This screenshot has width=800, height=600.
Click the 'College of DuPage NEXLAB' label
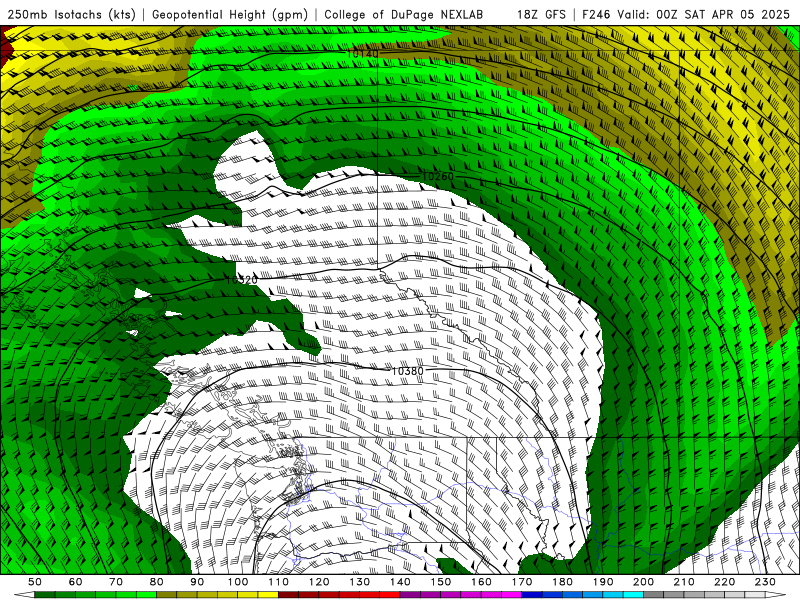click(404, 14)
